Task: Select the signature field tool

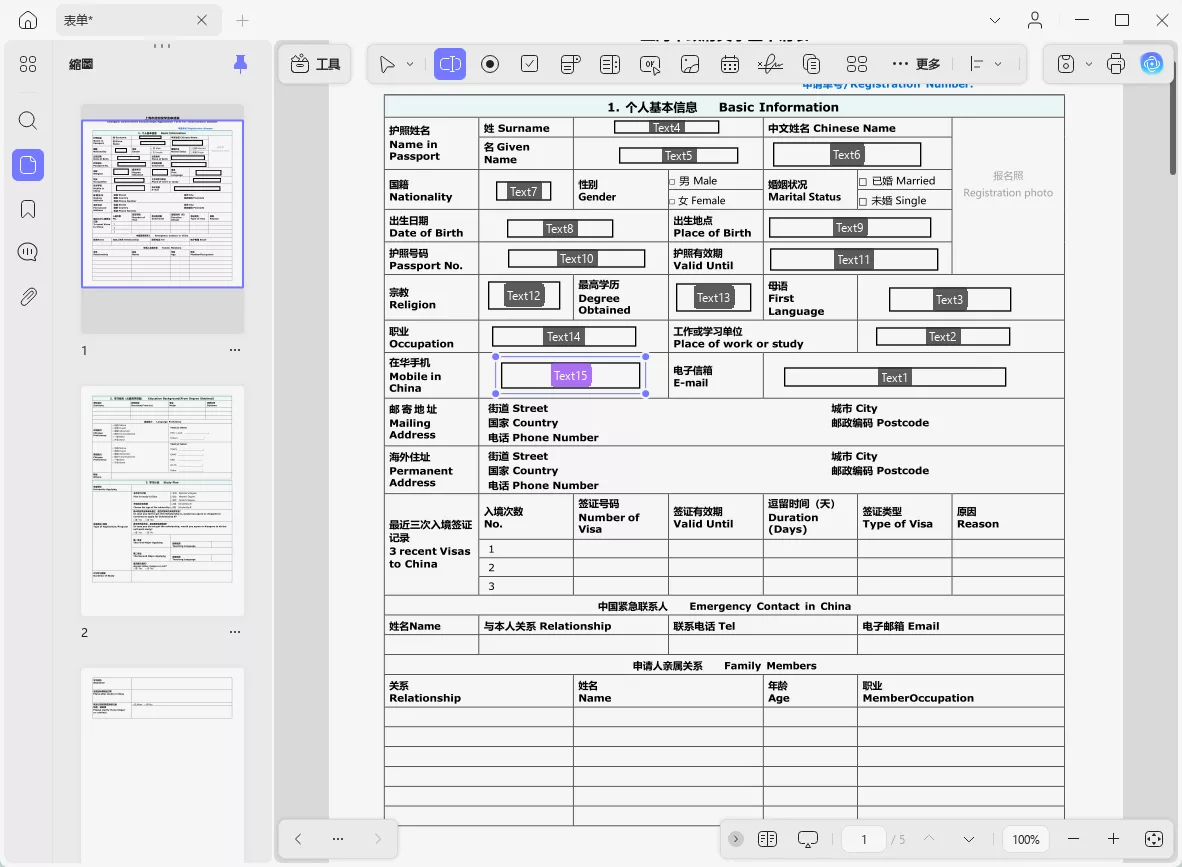Action: (770, 64)
